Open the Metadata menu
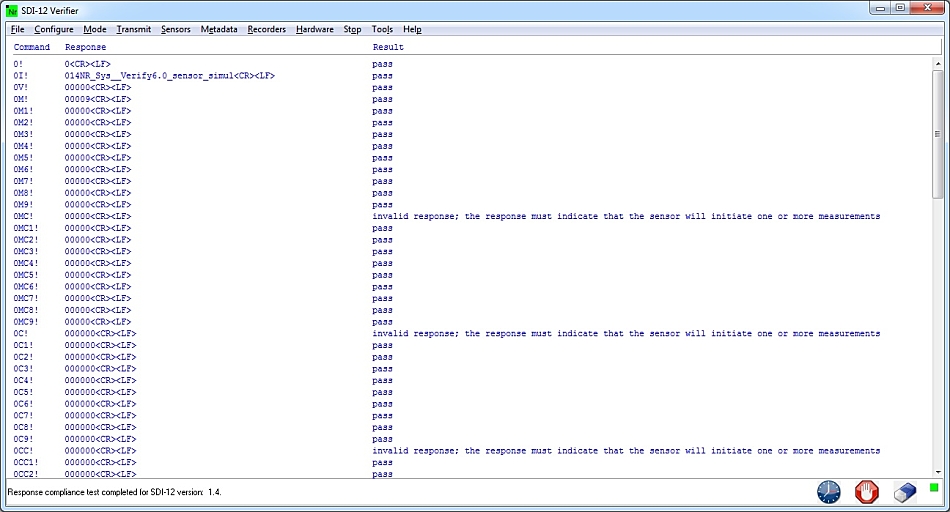This screenshot has width=950, height=512. (219, 29)
